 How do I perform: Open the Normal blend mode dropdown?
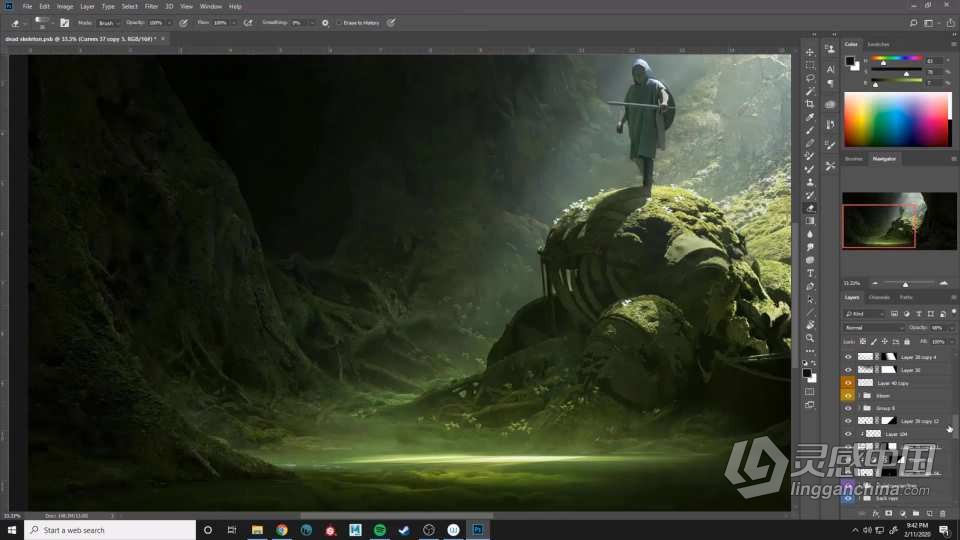[x=874, y=328]
